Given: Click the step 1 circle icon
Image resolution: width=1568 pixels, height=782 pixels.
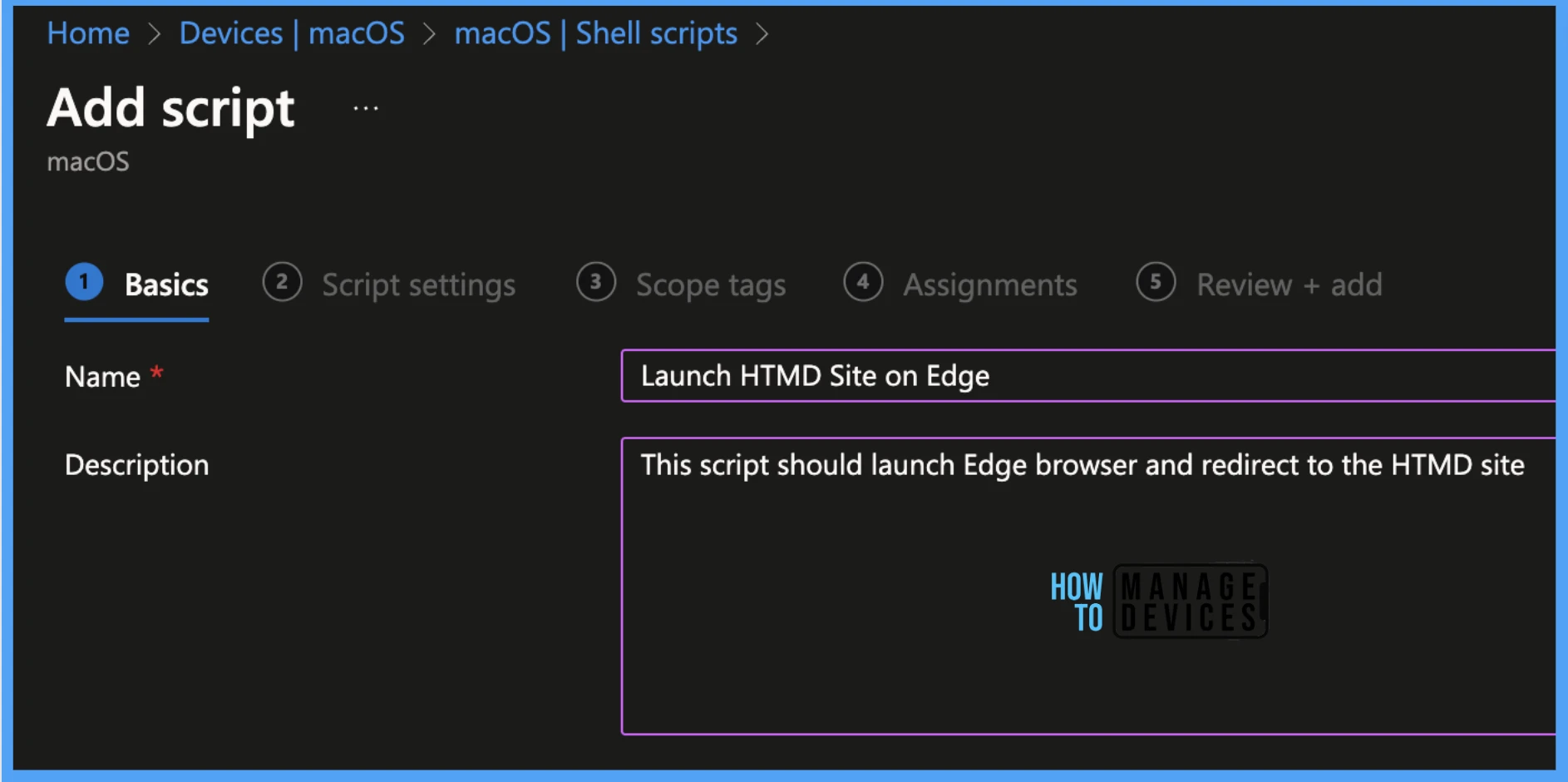Looking at the screenshot, I should pyautogui.click(x=84, y=282).
